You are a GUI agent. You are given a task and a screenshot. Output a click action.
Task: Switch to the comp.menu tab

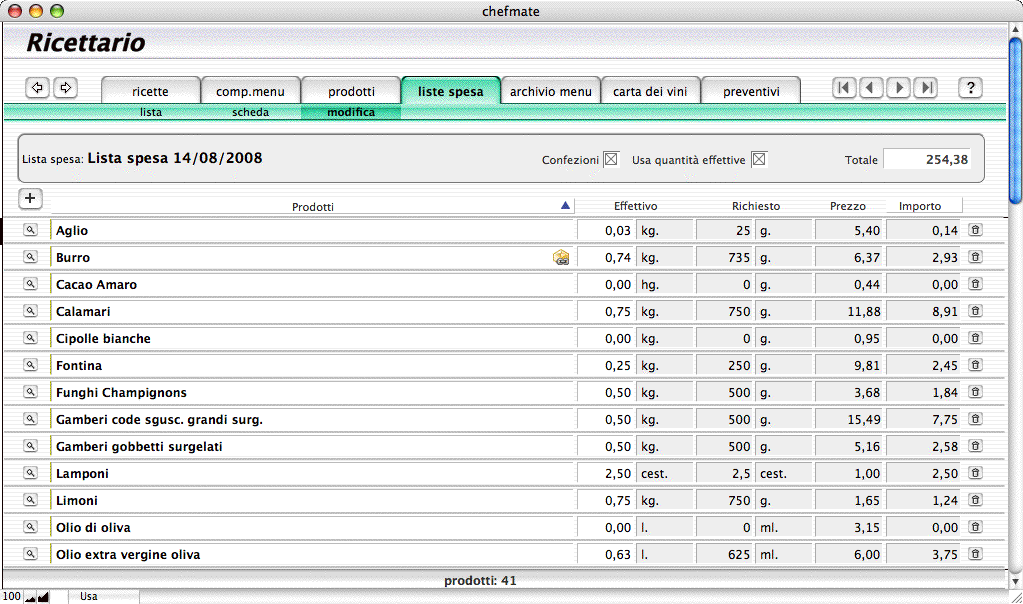pyautogui.click(x=251, y=91)
